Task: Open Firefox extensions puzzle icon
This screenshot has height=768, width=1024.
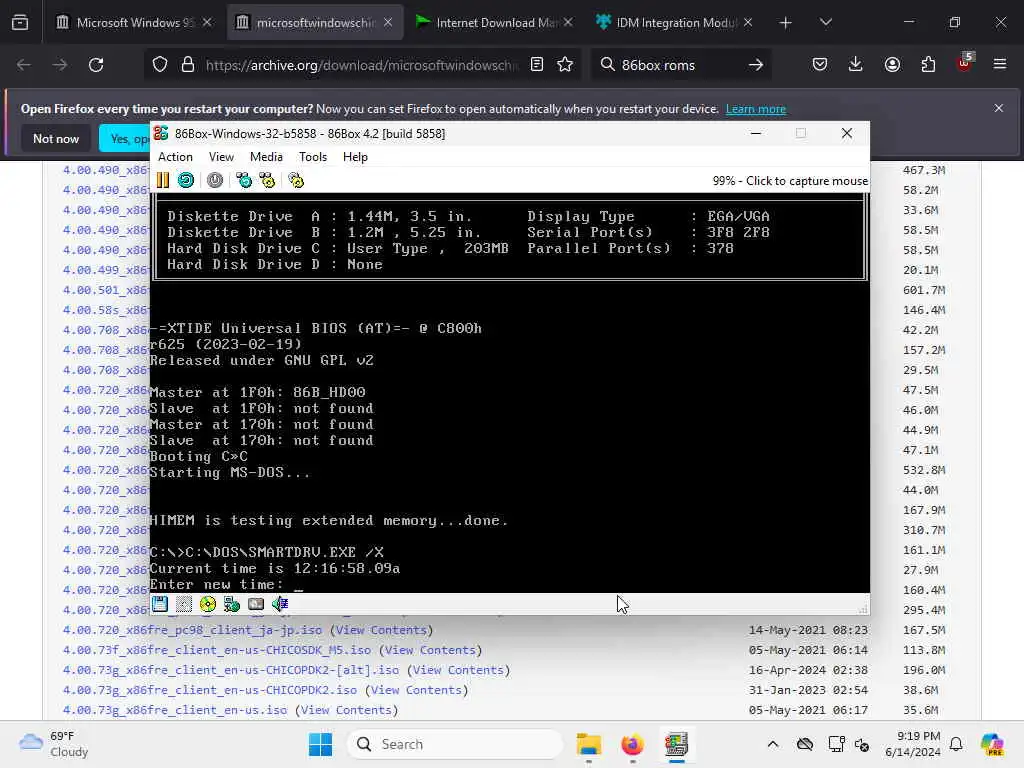Action: 928,65
